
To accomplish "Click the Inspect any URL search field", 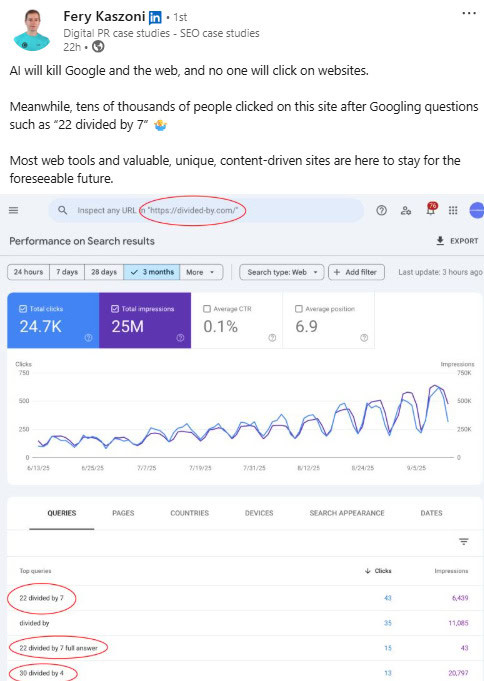I will click(x=206, y=211).
